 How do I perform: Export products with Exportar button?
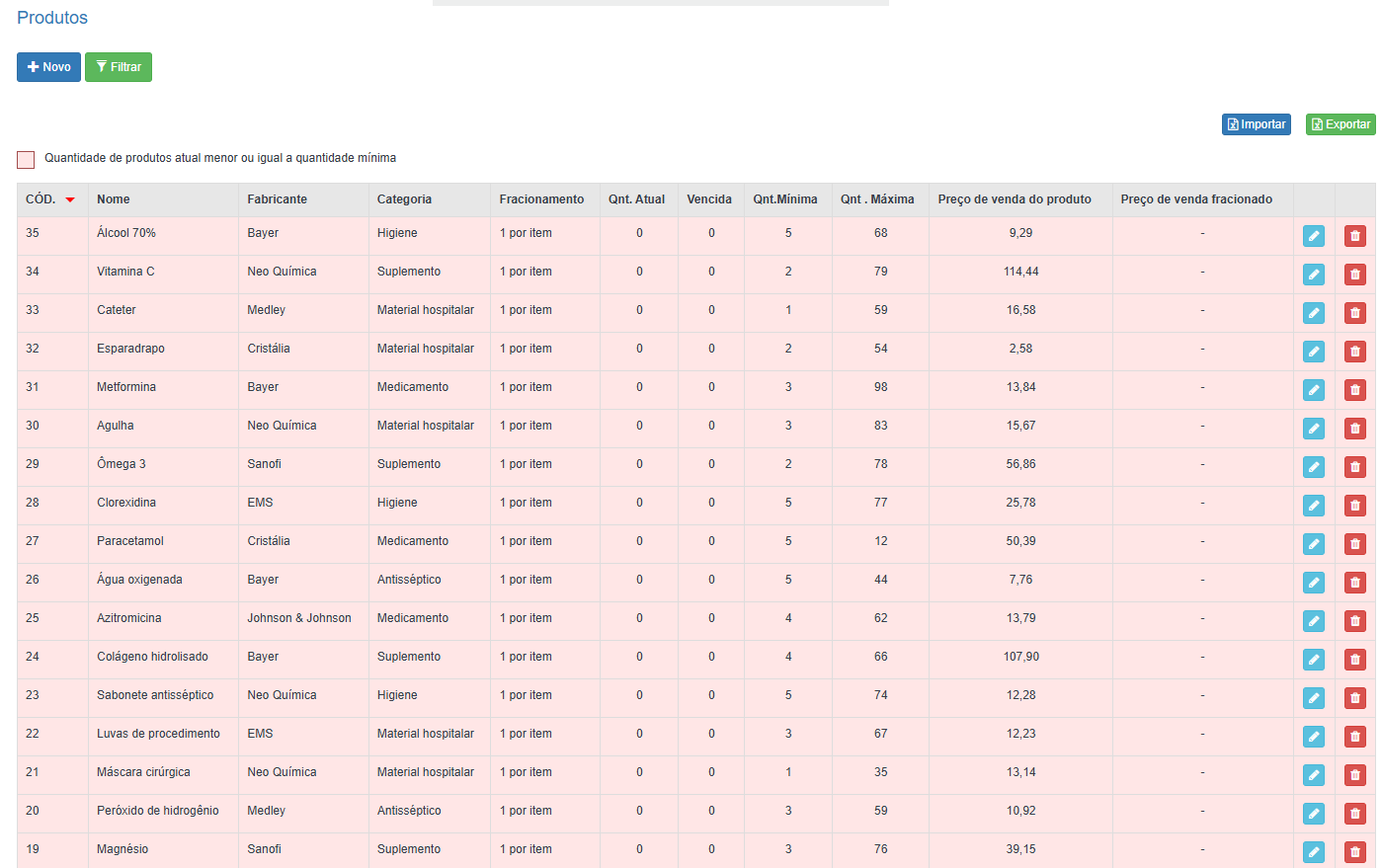[1341, 124]
